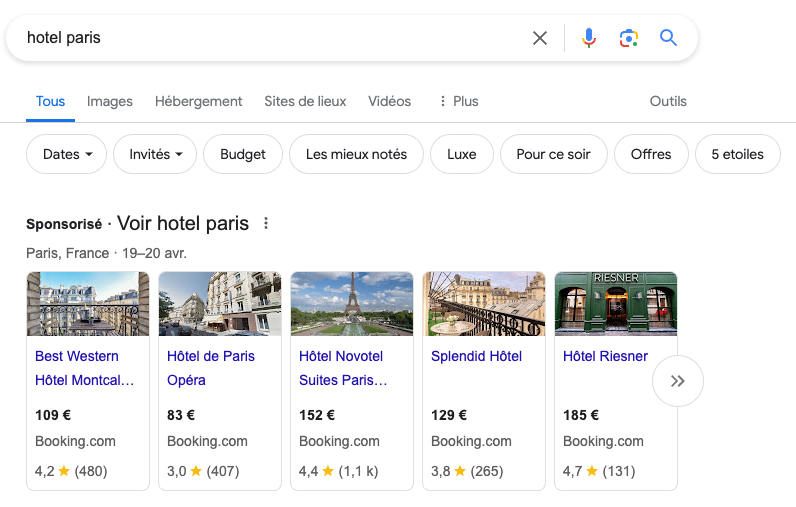This screenshot has height=507, width=796.
Task: Expand the Plus menu with three dots
Action: tap(459, 102)
